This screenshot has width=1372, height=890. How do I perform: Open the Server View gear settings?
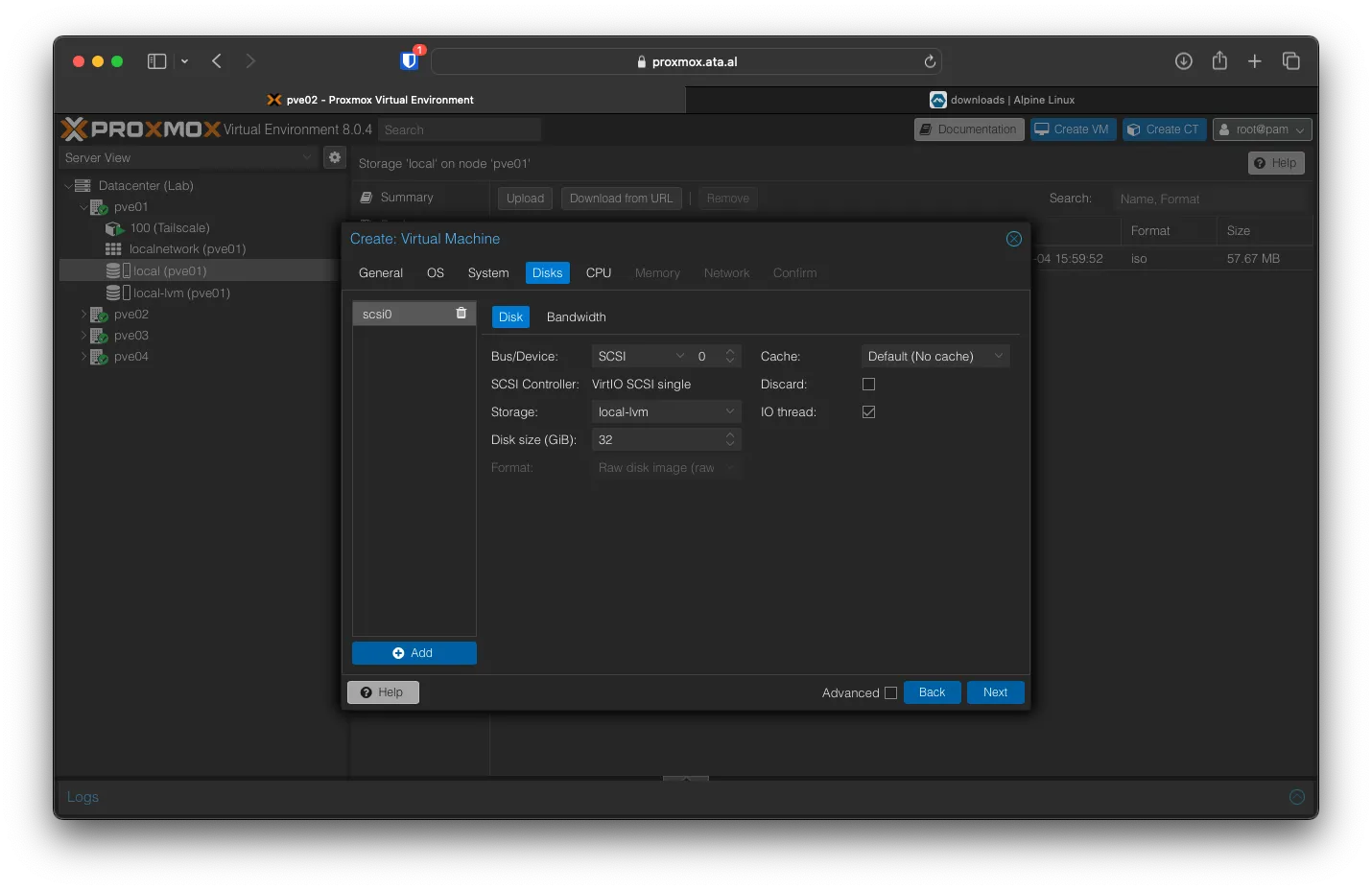[x=335, y=157]
